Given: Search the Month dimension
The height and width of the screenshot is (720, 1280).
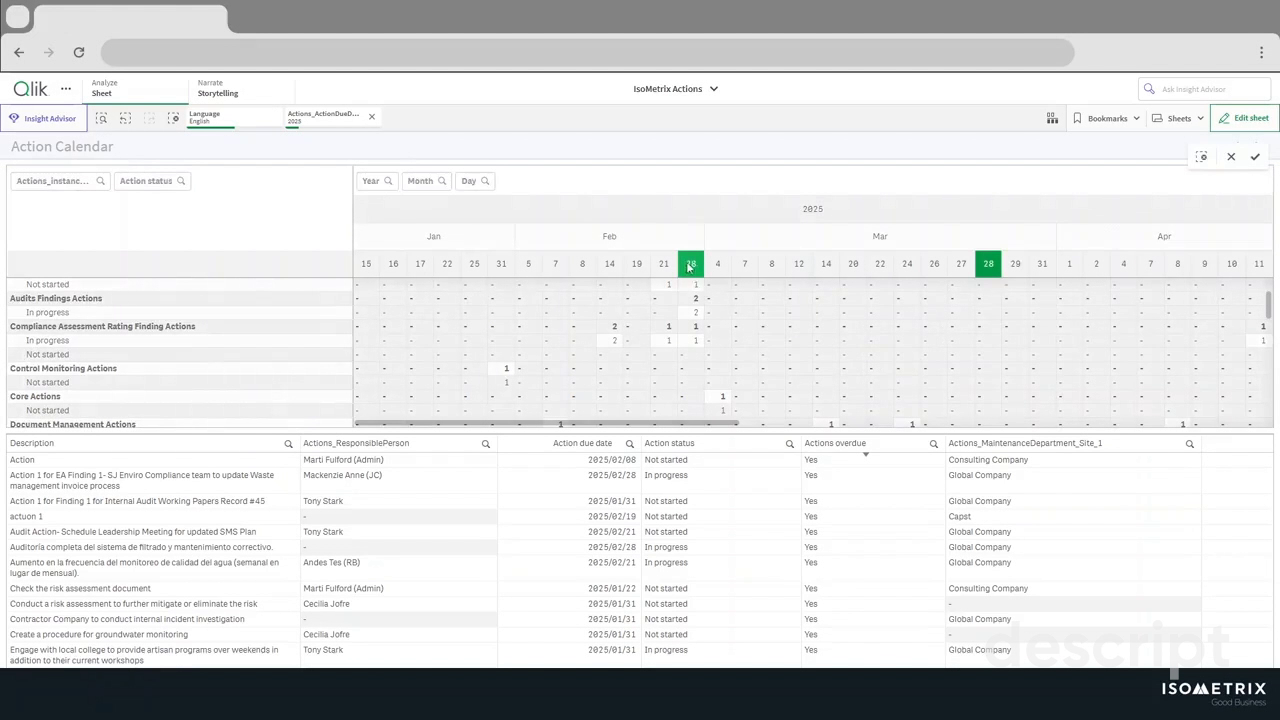Looking at the screenshot, I should tap(441, 181).
